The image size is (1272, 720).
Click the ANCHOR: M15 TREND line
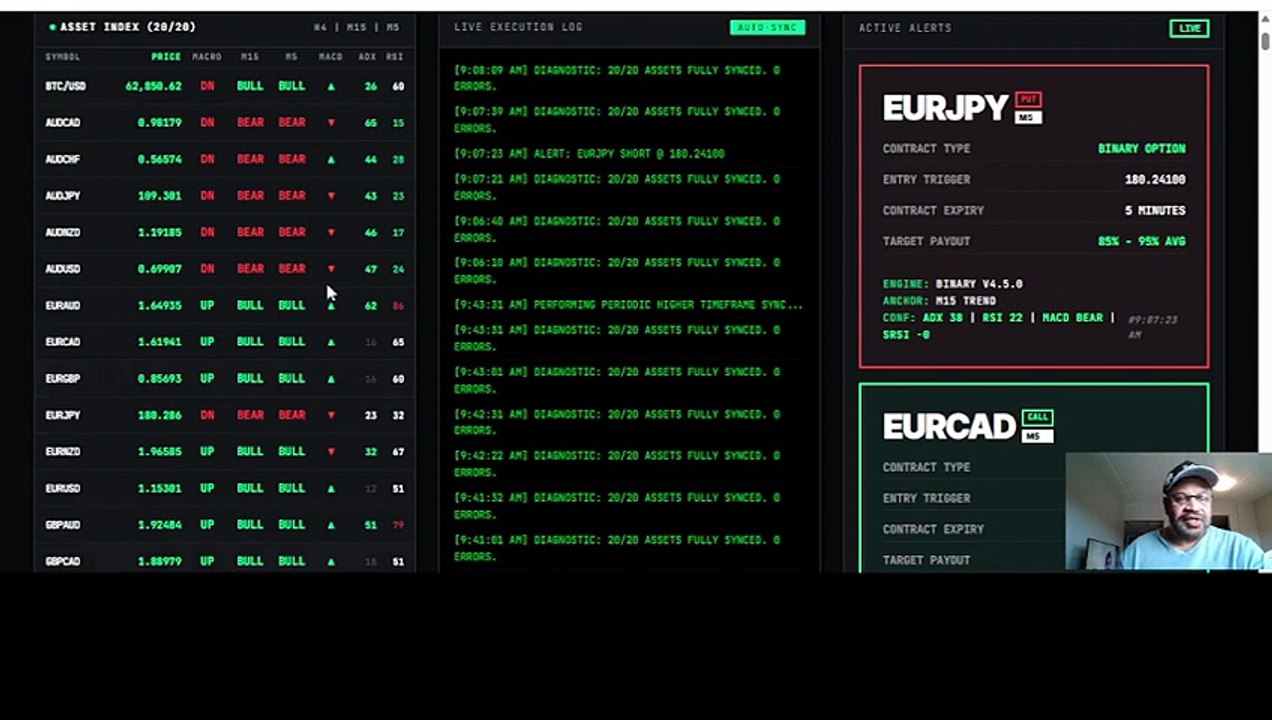tap(939, 301)
